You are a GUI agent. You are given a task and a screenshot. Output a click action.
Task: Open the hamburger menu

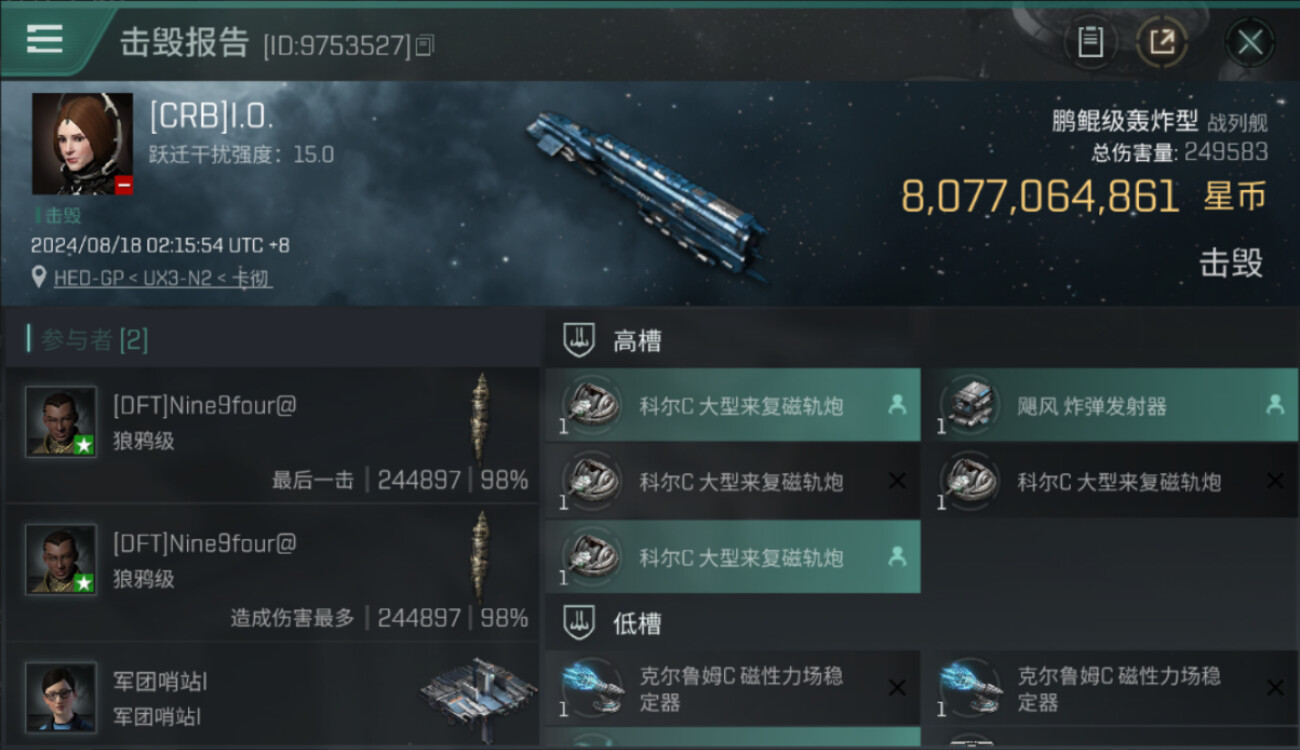pos(44,39)
